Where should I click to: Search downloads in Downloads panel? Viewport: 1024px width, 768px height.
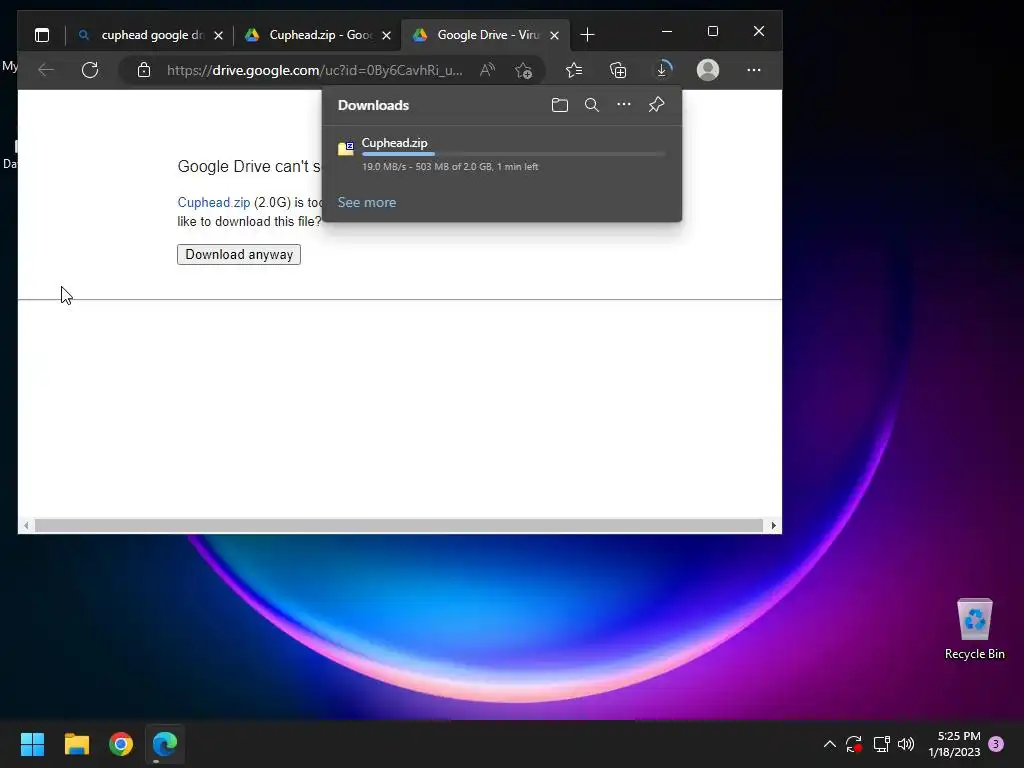[x=592, y=105]
